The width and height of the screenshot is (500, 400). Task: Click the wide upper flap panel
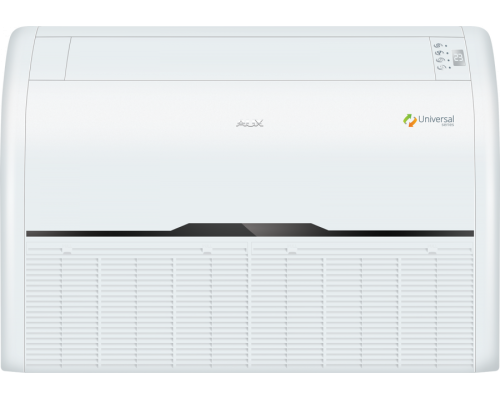pyautogui.click(x=250, y=58)
